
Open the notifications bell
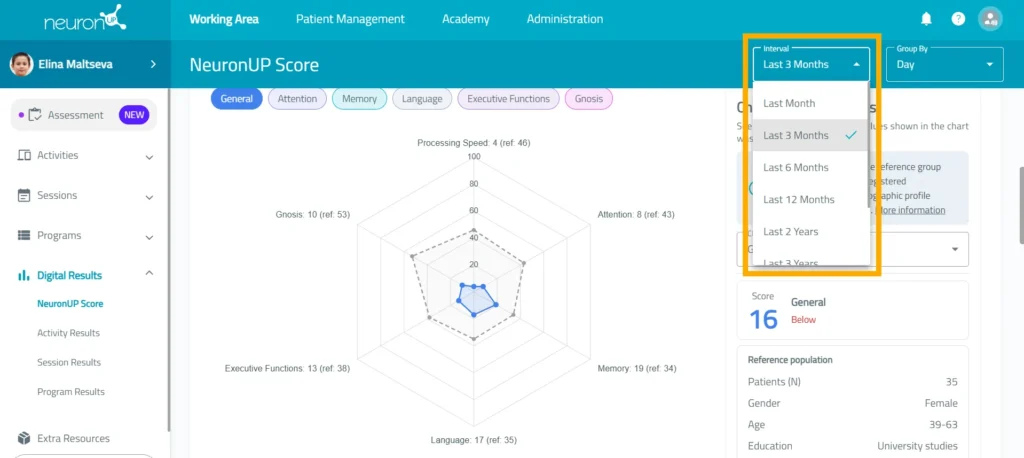(x=926, y=20)
